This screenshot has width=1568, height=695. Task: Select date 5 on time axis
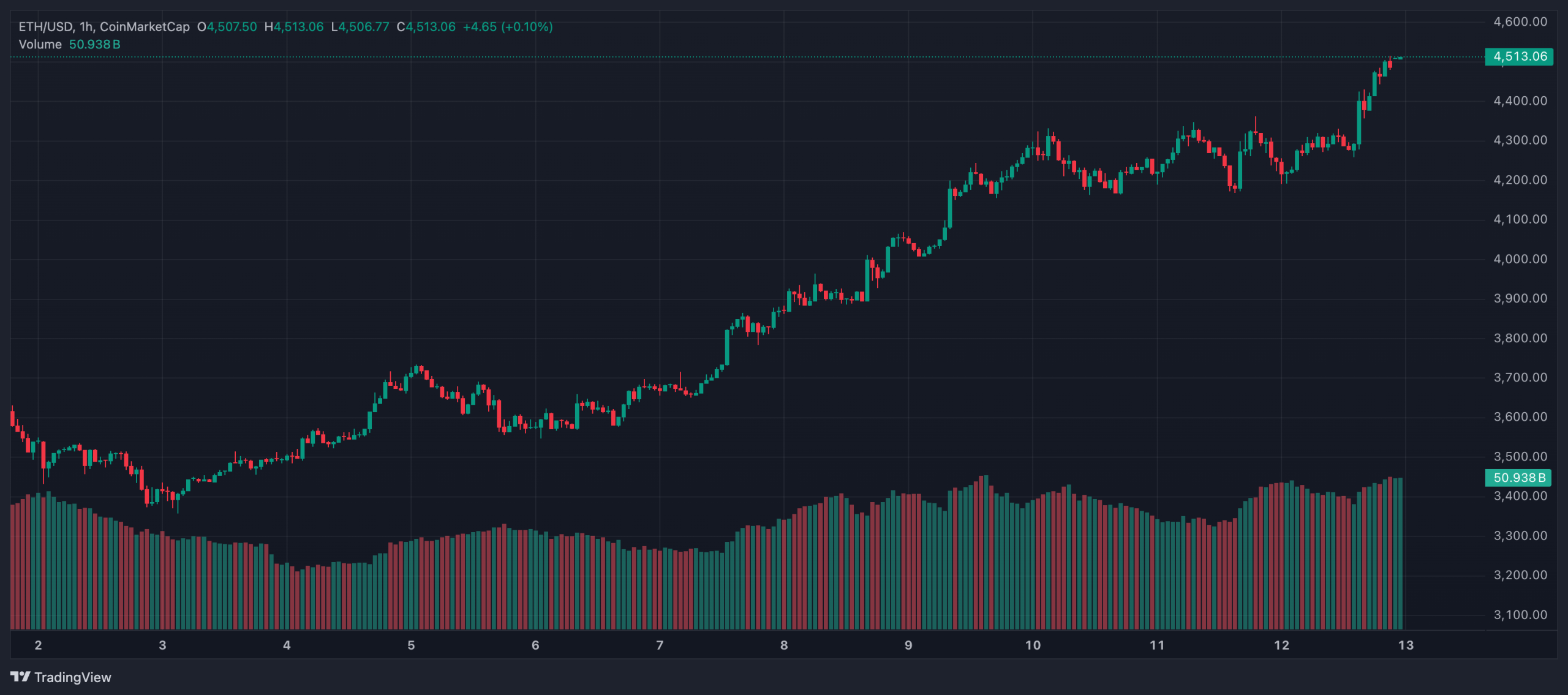(411, 645)
